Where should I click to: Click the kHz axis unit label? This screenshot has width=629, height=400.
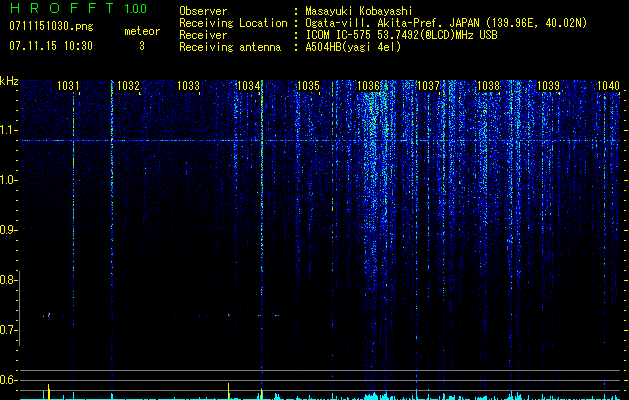pyautogui.click(x=9, y=81)
